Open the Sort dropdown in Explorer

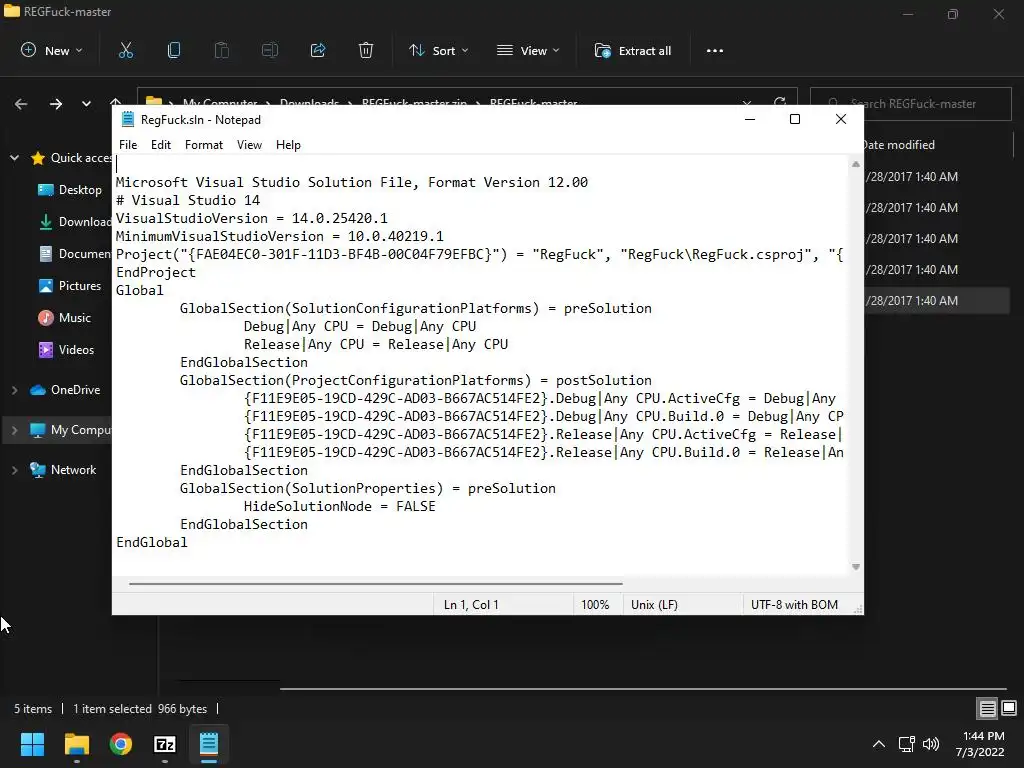pyautogui.click(x=438, y=50)
